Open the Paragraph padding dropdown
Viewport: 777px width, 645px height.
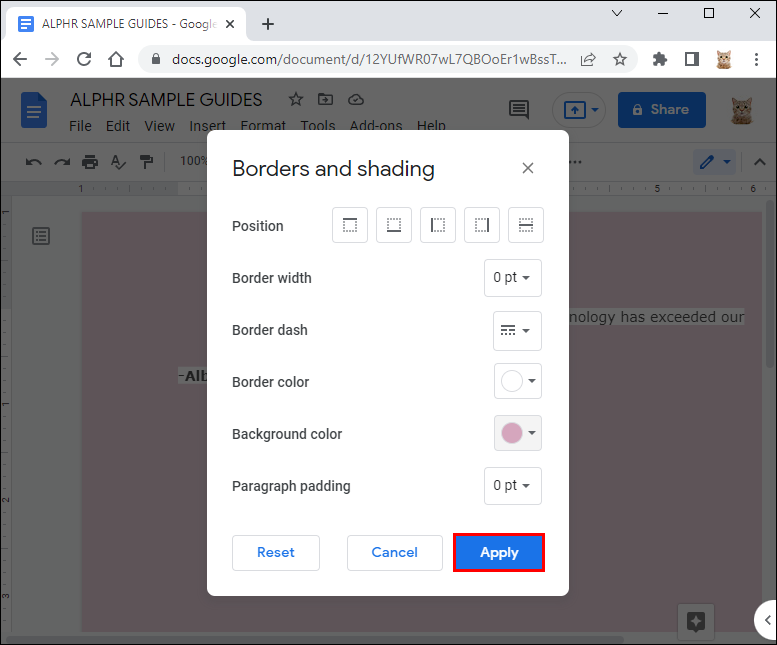[x=513, y=486]
